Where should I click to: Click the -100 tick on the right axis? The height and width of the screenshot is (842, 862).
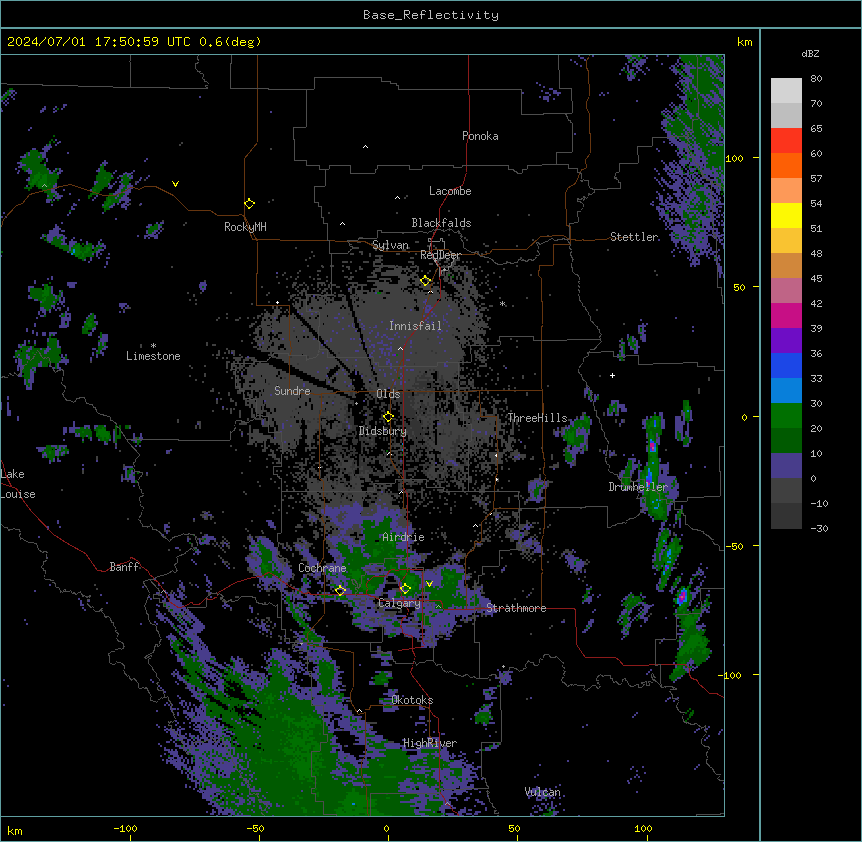pyautogui.click(x=731, y=675)
